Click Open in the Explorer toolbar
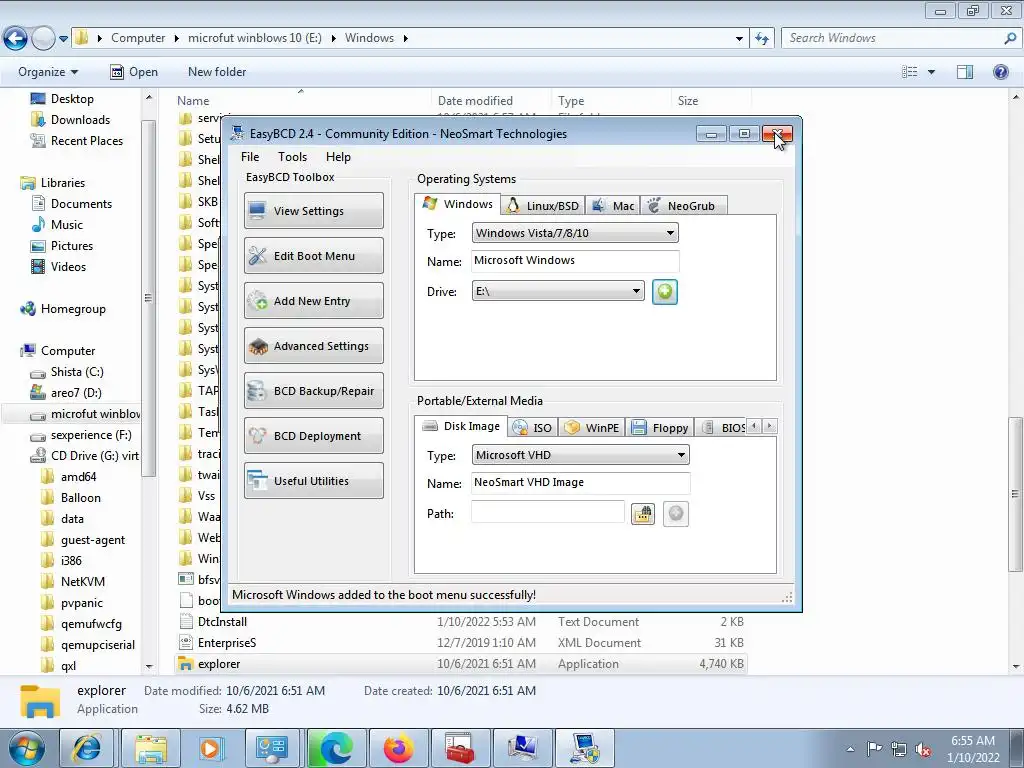This screenshot has width=1024, height=768. tap(134, 72)
